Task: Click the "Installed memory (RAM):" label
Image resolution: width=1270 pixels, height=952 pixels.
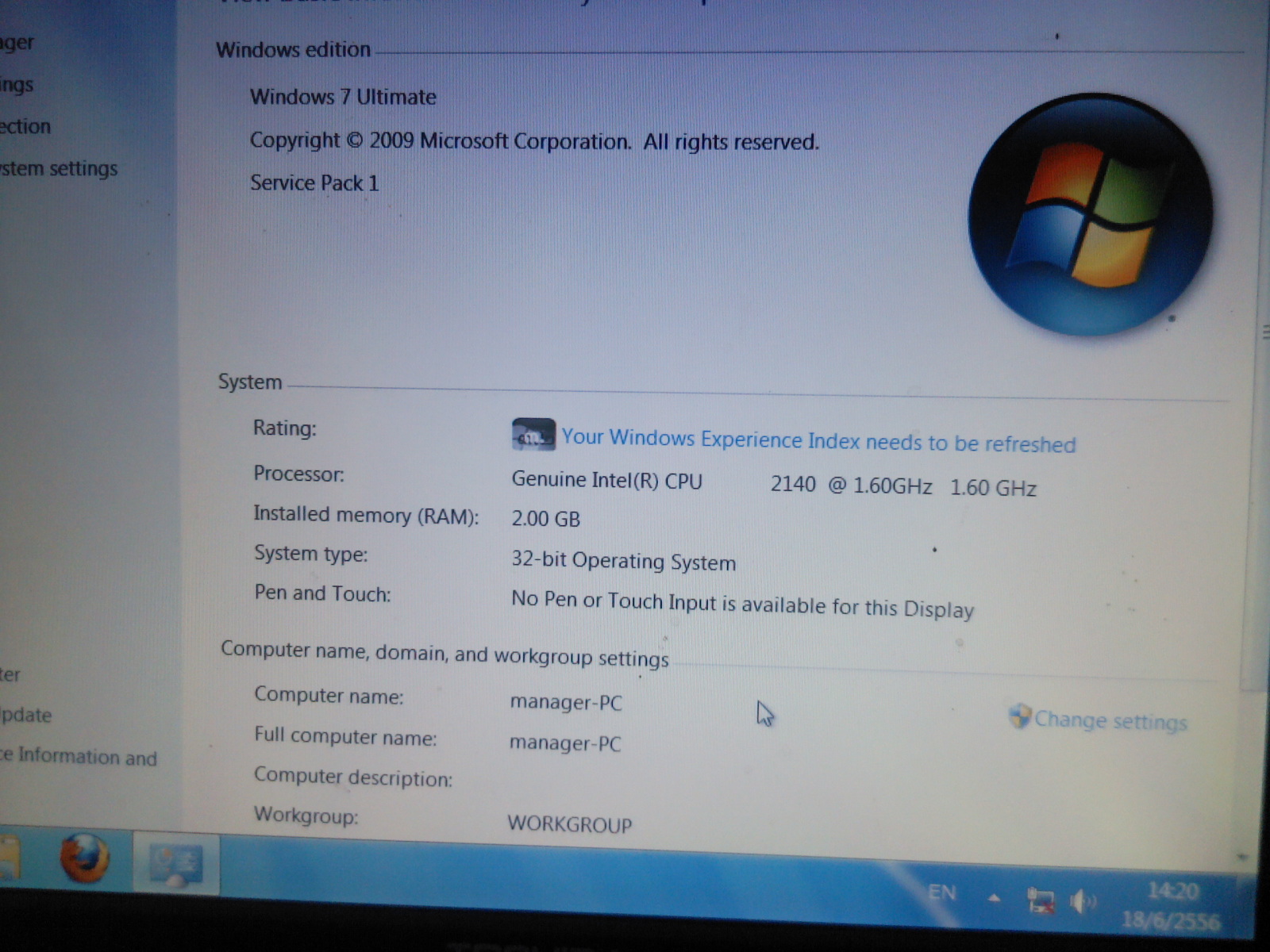Action: 366,516
